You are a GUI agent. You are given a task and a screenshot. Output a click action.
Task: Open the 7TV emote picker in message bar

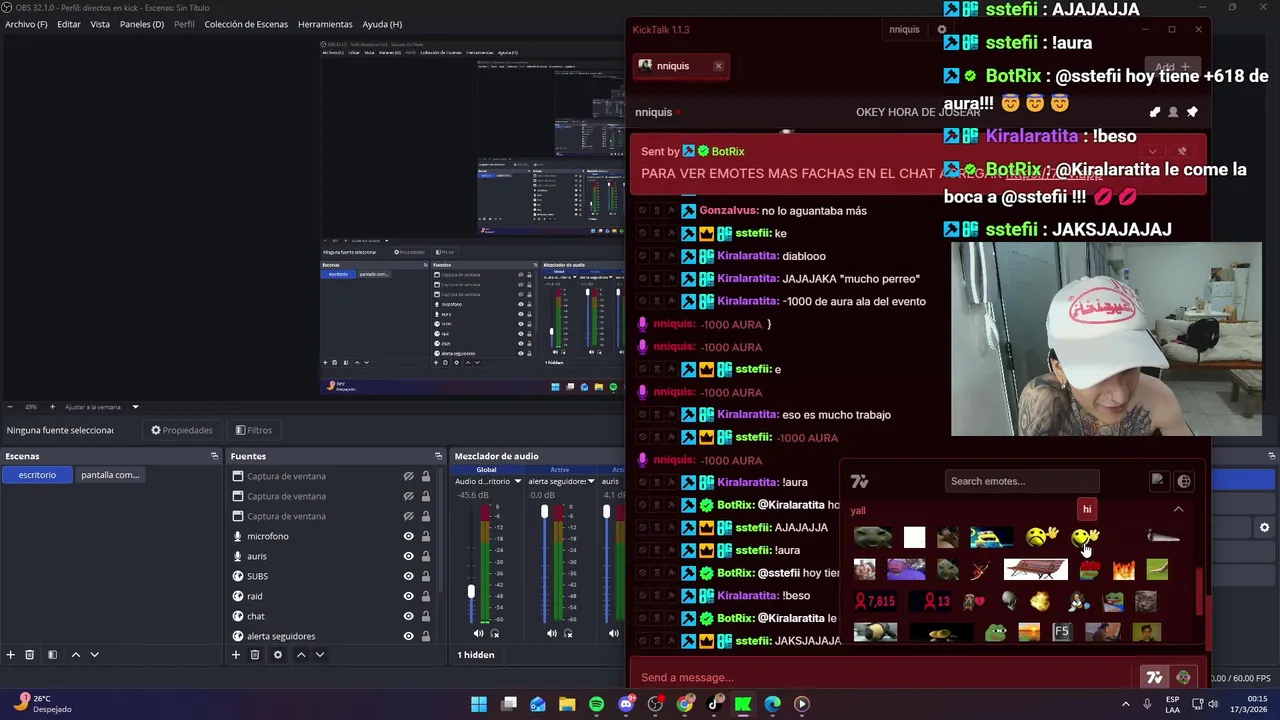pos(1154,677)
